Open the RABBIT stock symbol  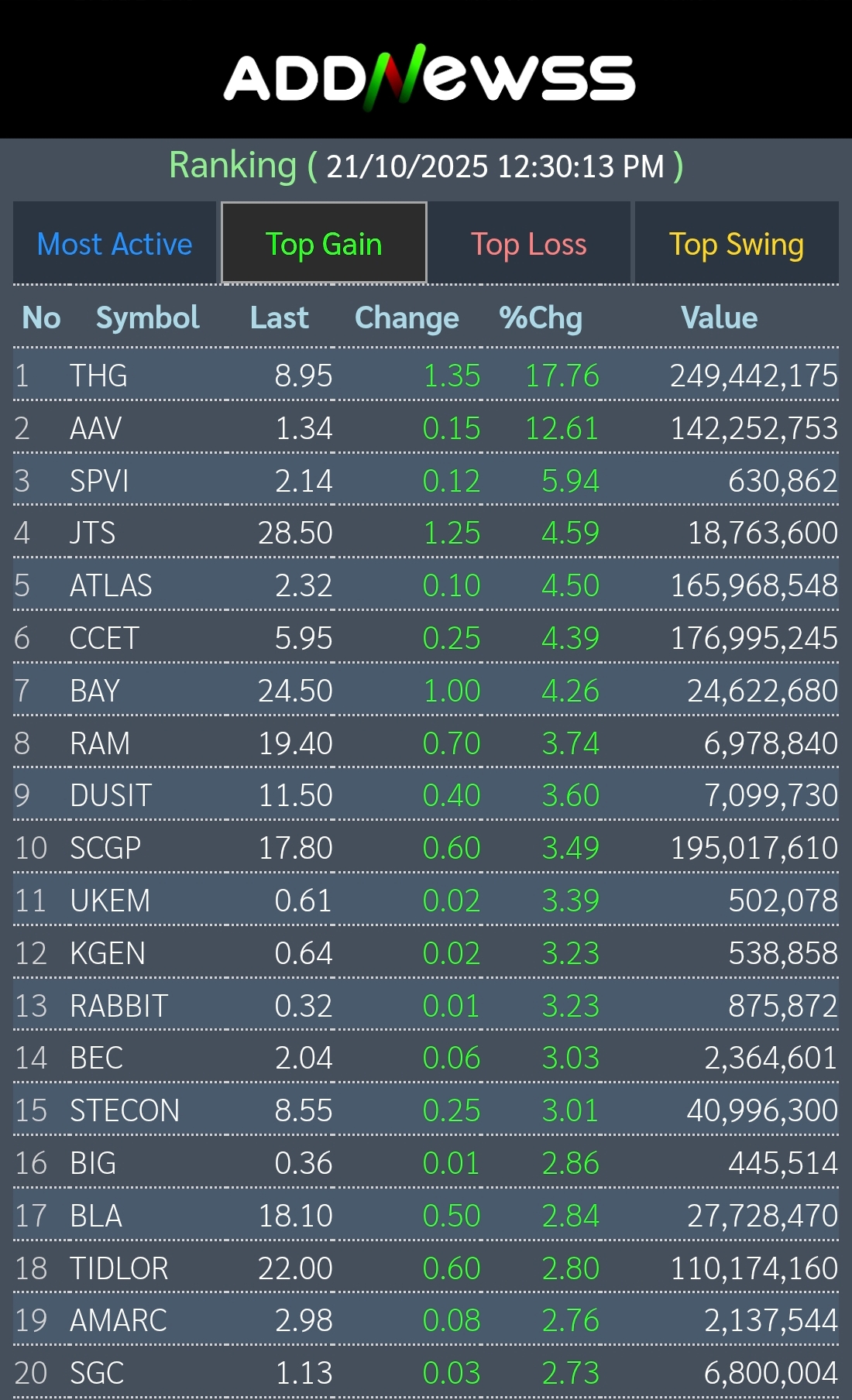[119, 1006]
